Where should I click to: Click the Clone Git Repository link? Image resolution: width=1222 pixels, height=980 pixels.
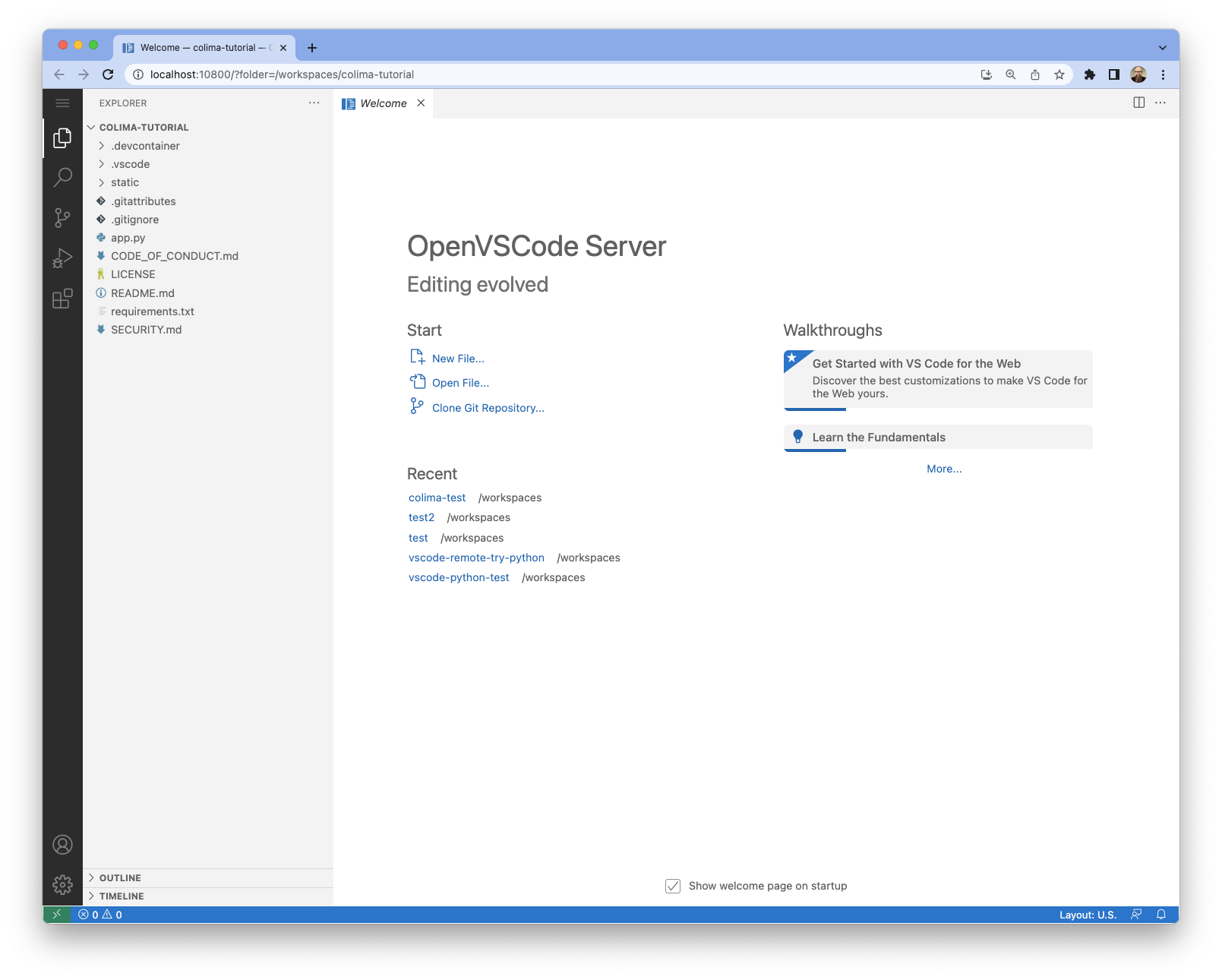click(488, 408)
